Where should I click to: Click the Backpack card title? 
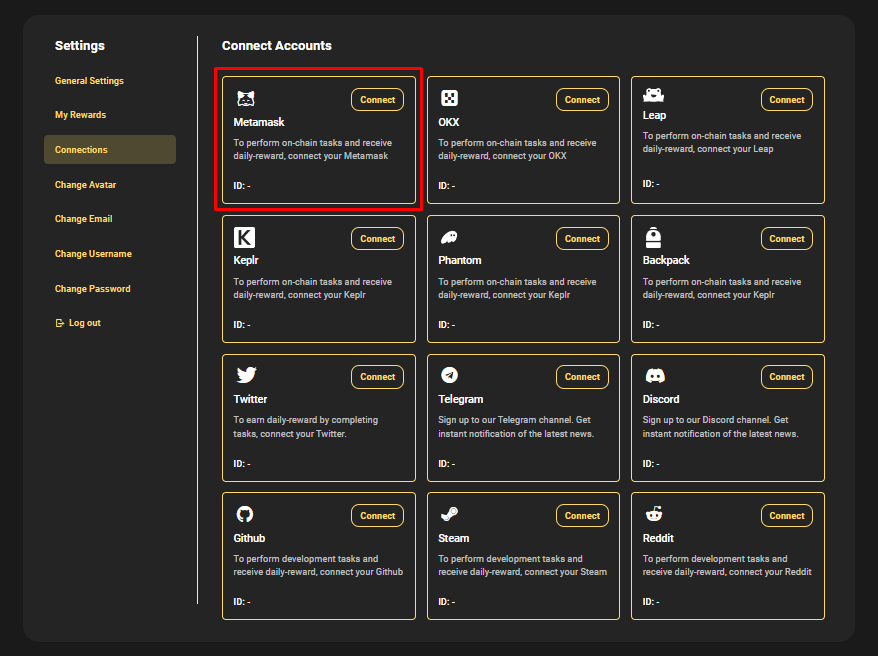(666, 260)
